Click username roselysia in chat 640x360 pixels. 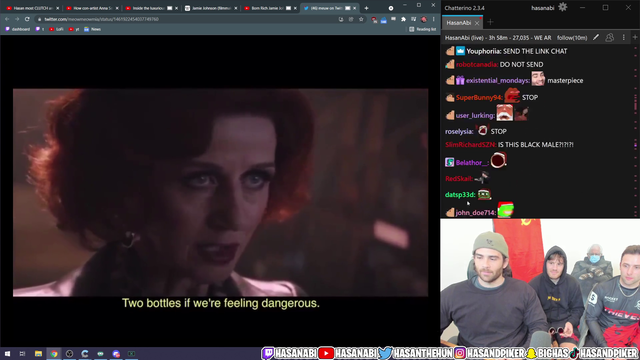(x=459, y=131)
